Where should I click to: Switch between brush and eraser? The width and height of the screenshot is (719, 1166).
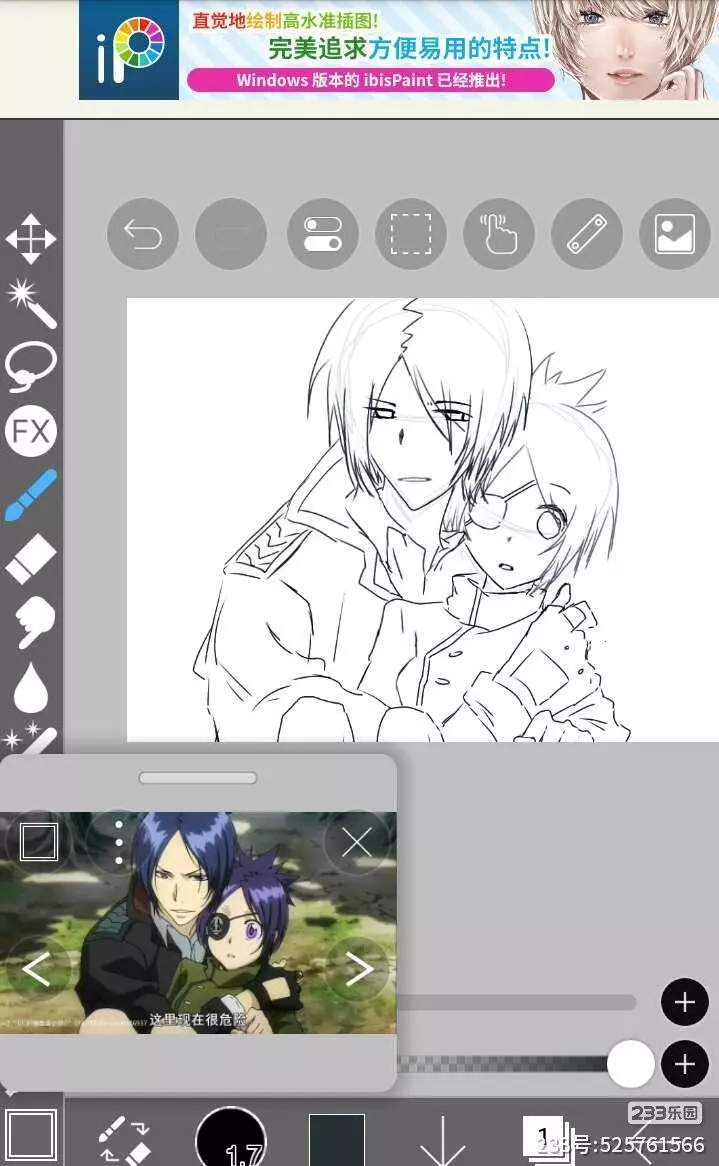pos(124,1138)
